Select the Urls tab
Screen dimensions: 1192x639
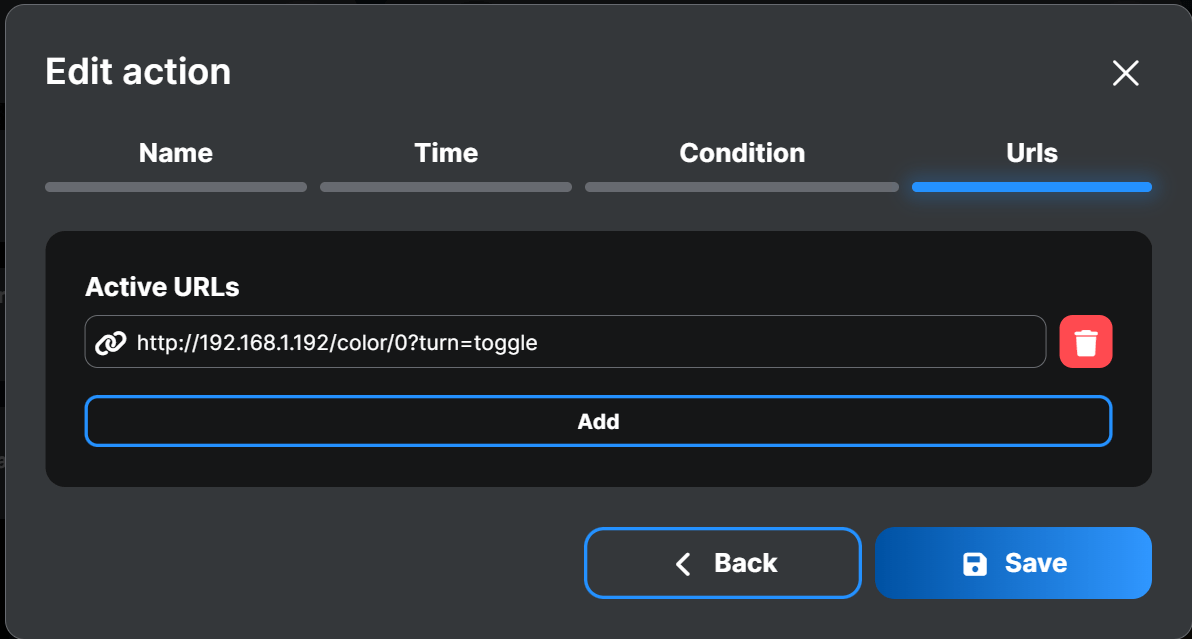[1031, 152]
